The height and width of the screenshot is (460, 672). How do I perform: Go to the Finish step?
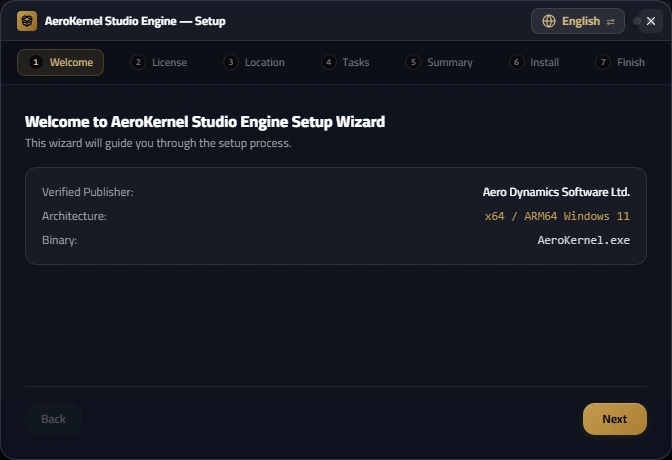point(620,62)
